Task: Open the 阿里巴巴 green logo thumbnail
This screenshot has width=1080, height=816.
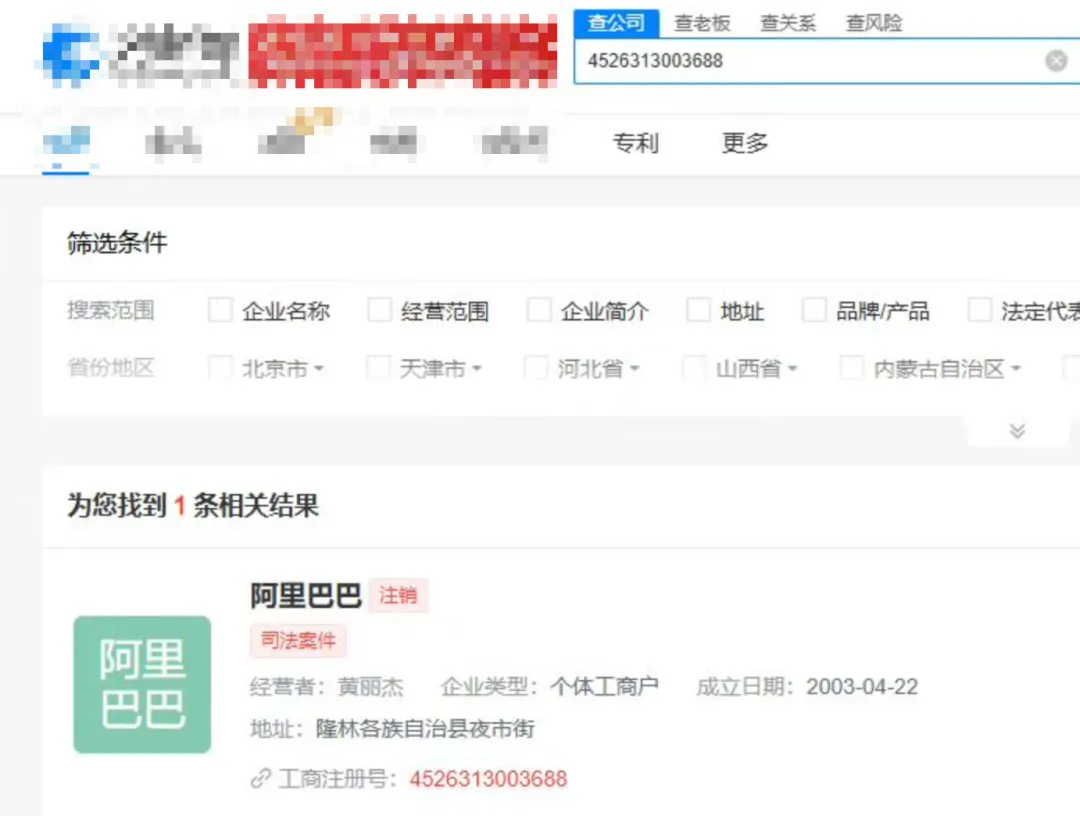Action: coord(142,684)
